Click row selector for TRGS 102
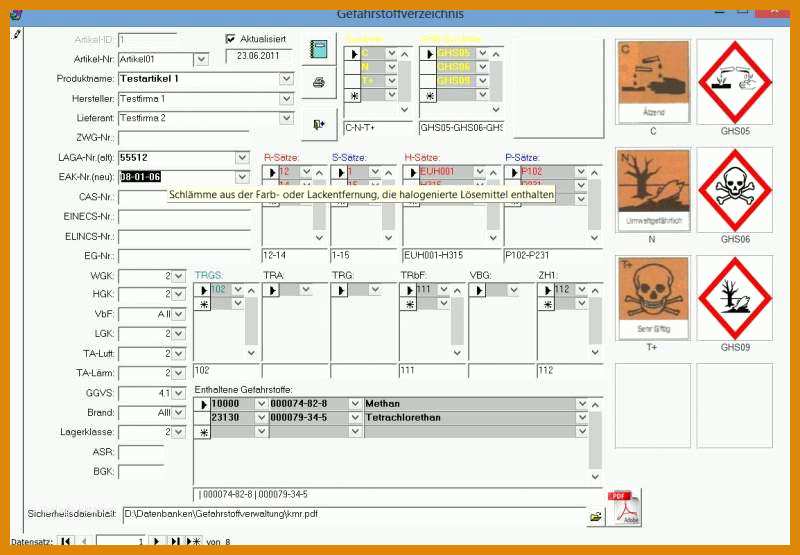Screen dimensions: 800x555 click(x=202, y=290)
